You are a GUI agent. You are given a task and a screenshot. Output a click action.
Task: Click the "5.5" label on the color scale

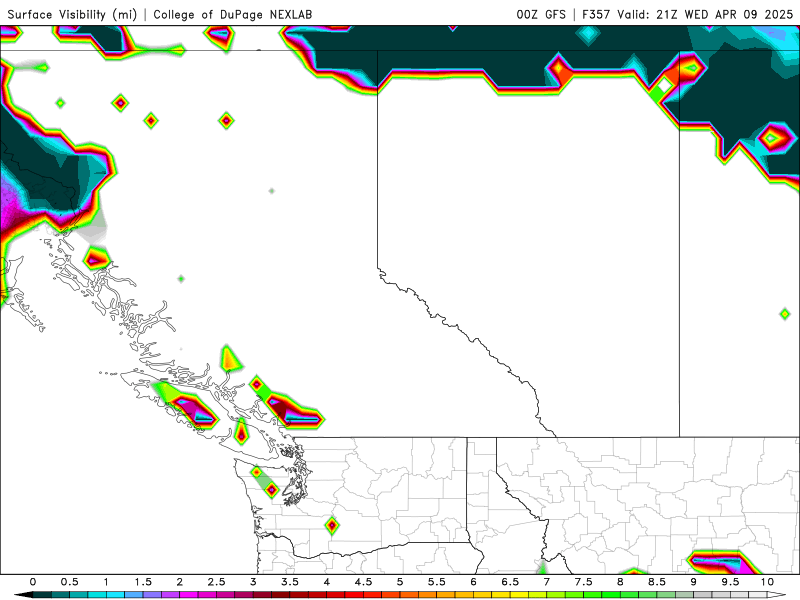437,582
